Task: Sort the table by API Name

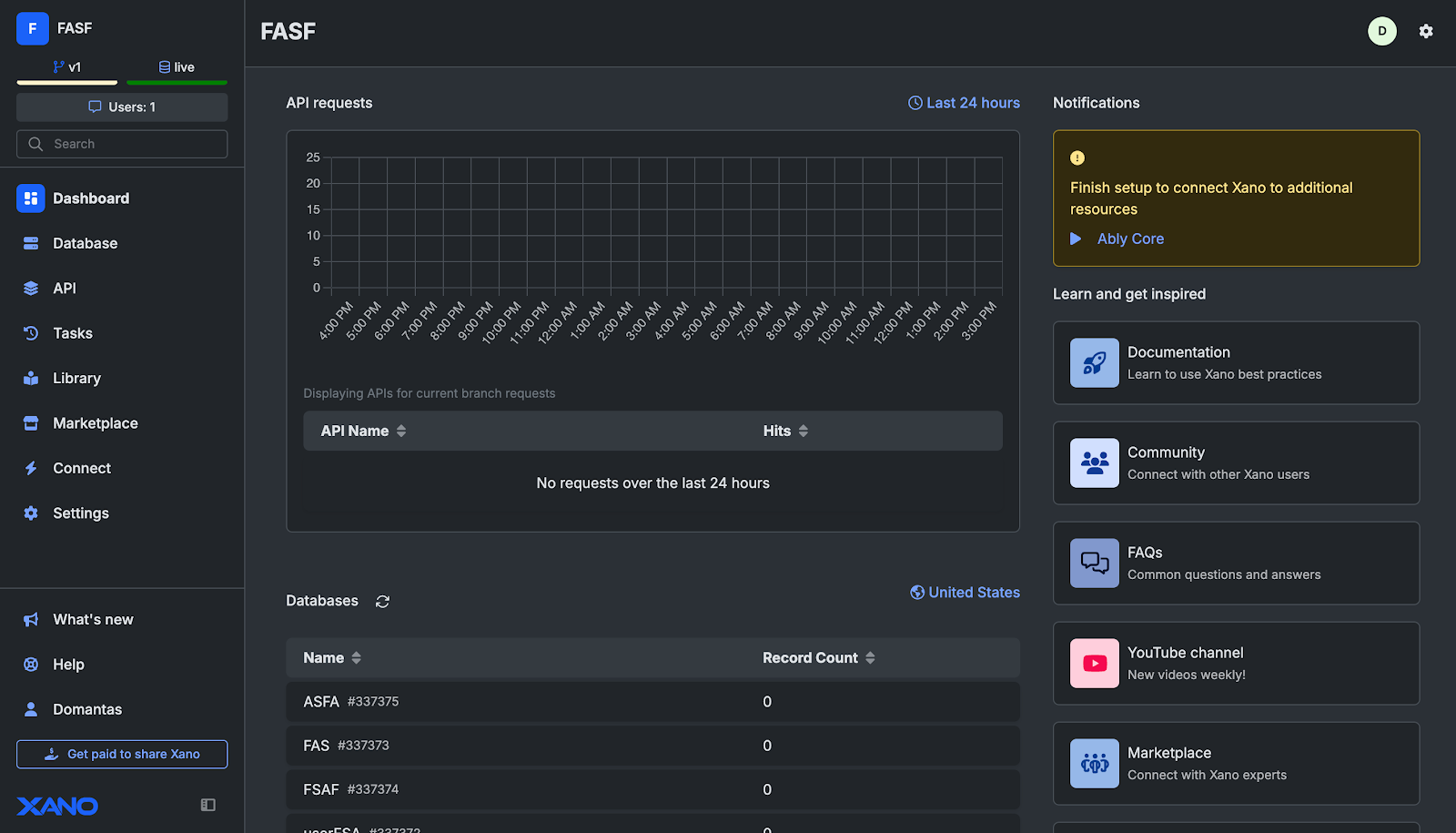Action: click(x=363, y=431)
